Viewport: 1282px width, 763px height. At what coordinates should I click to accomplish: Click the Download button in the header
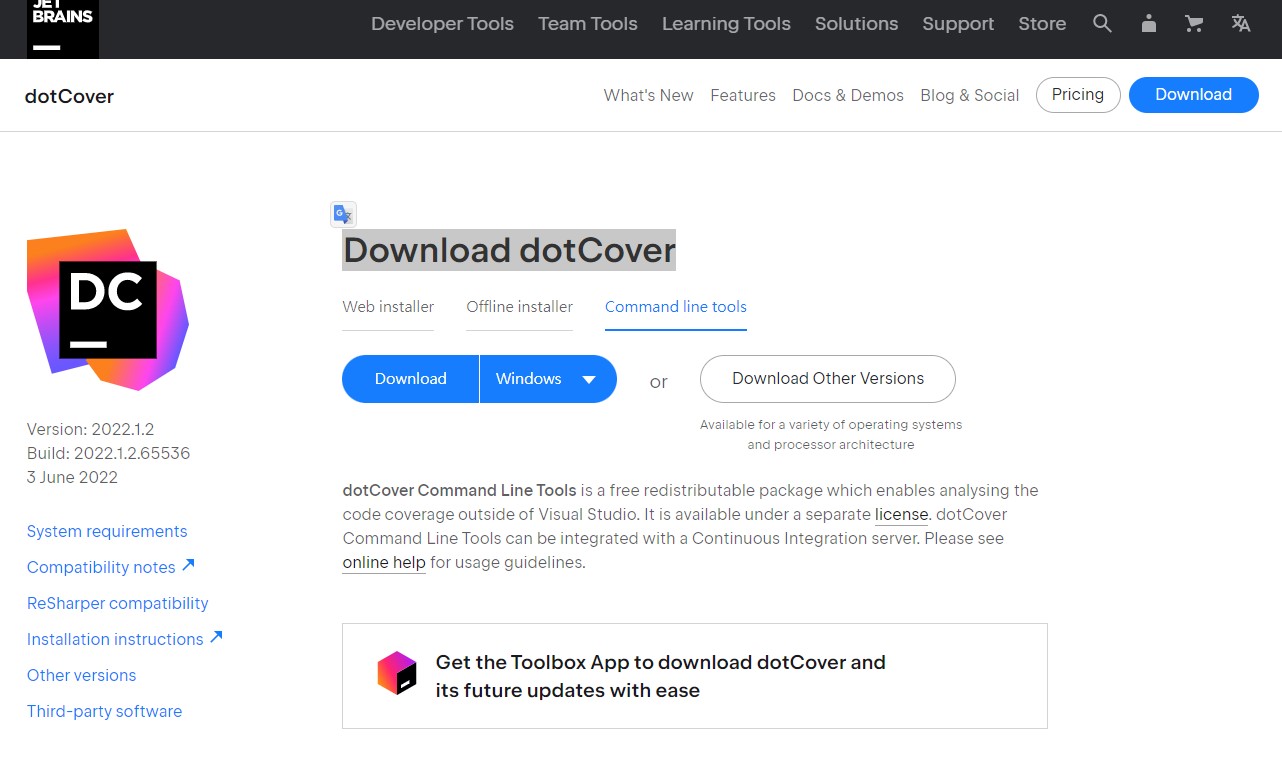pos(1194,95)
